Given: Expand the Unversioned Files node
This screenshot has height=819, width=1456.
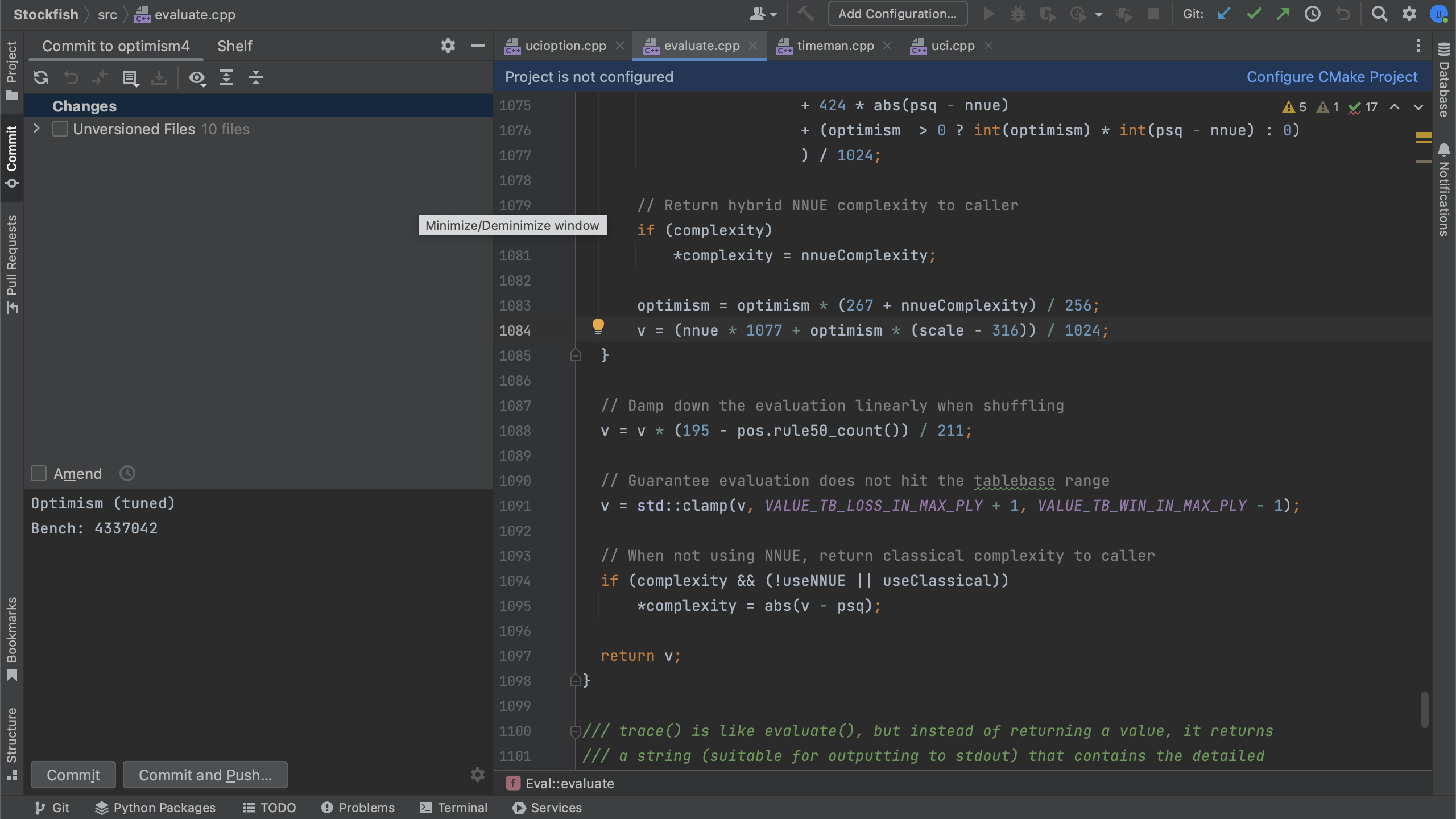Looking at the screenshot, I should pyautogui.click(x=36, y=129).
